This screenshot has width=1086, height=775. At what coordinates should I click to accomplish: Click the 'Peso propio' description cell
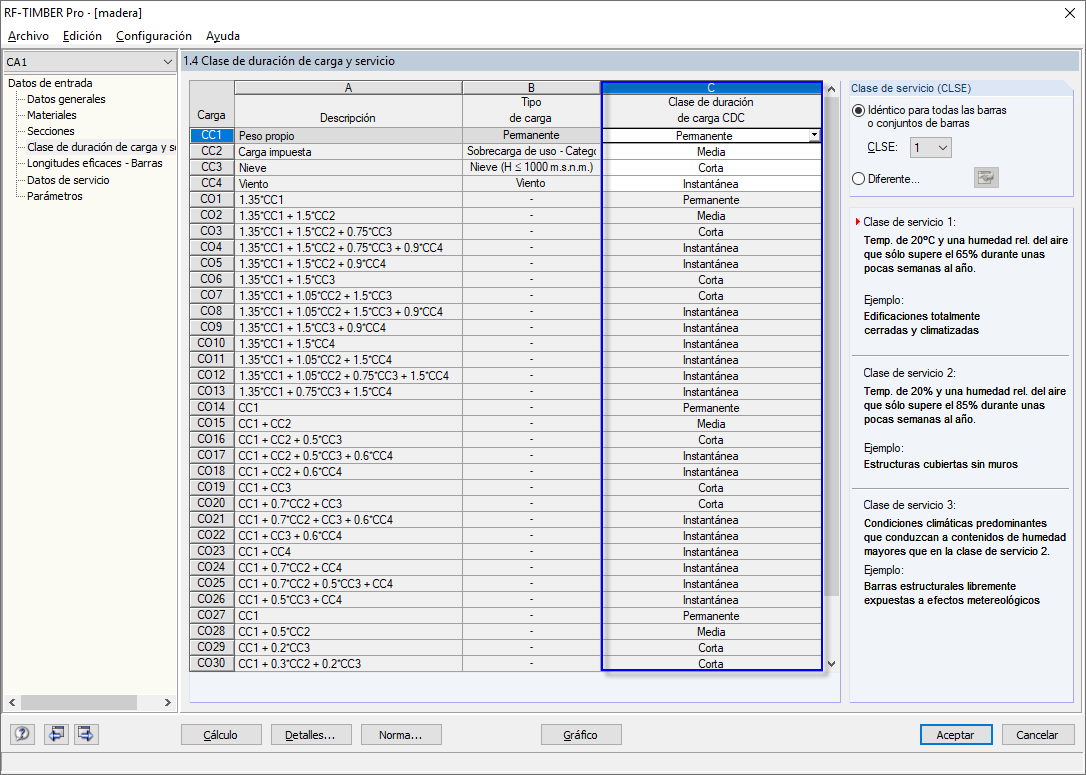(348, 136)
